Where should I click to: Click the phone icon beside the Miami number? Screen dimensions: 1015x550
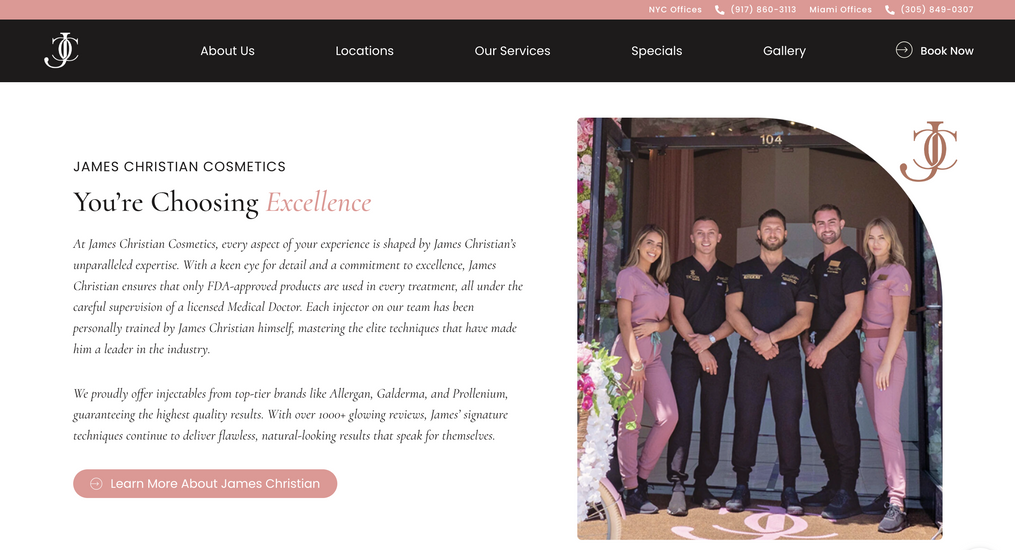889,10
